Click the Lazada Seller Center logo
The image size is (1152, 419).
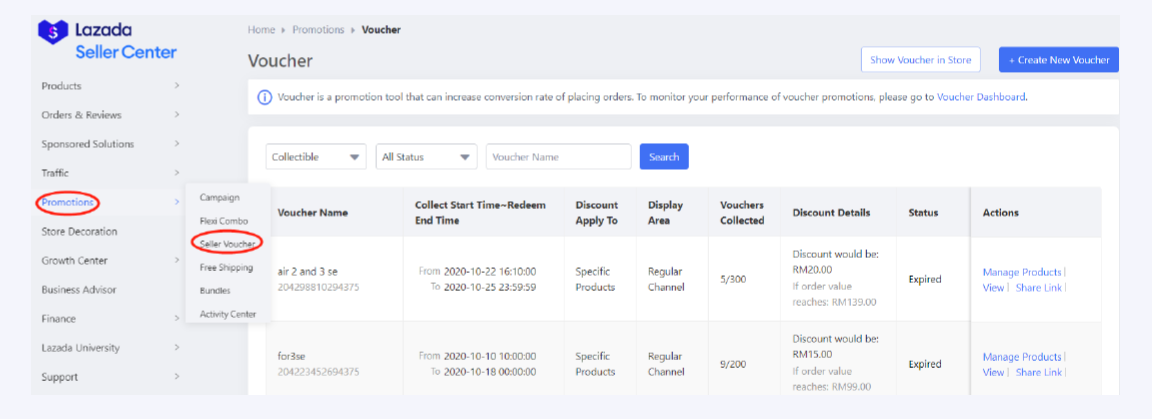107,40
